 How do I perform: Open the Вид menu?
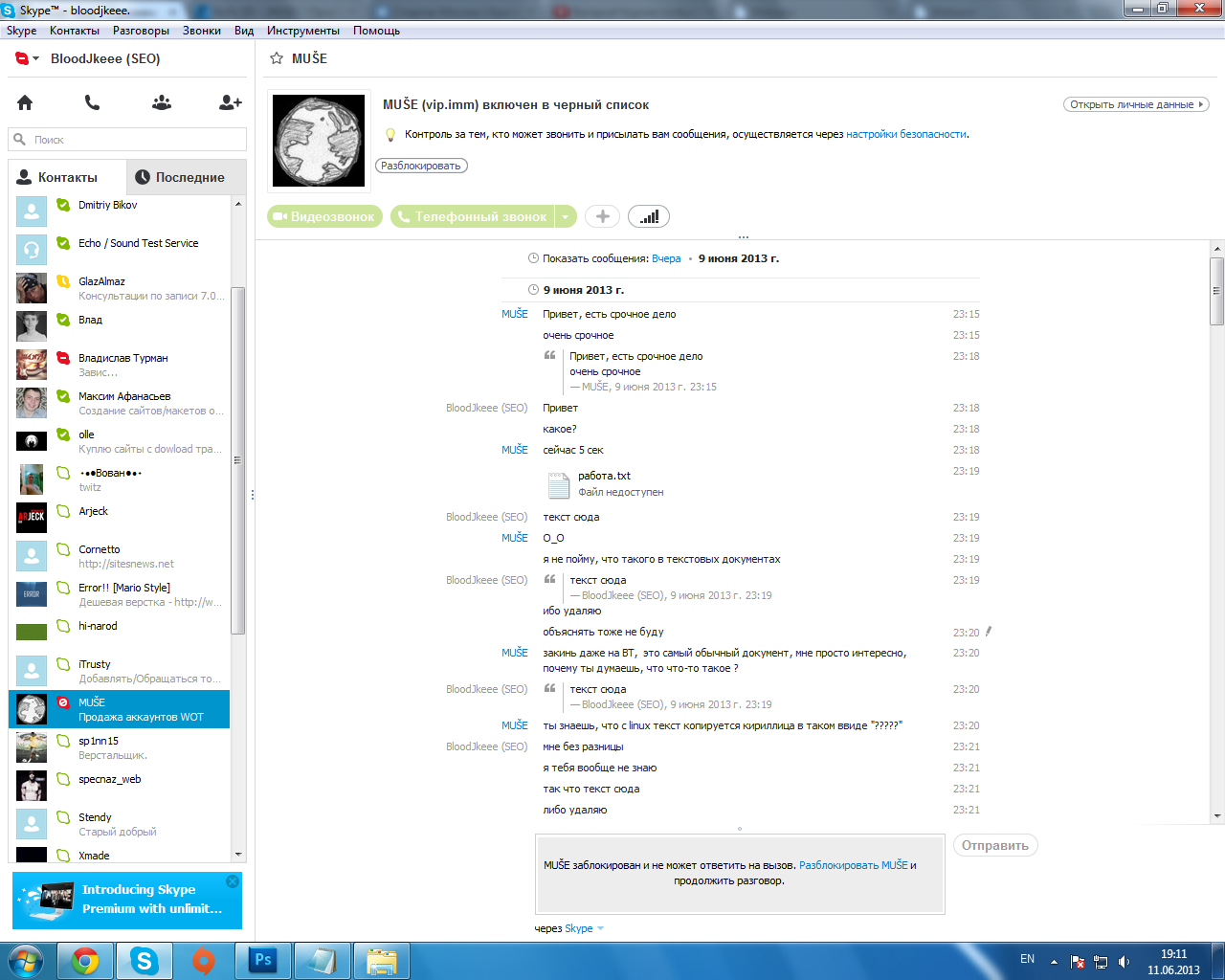(244, 31)
